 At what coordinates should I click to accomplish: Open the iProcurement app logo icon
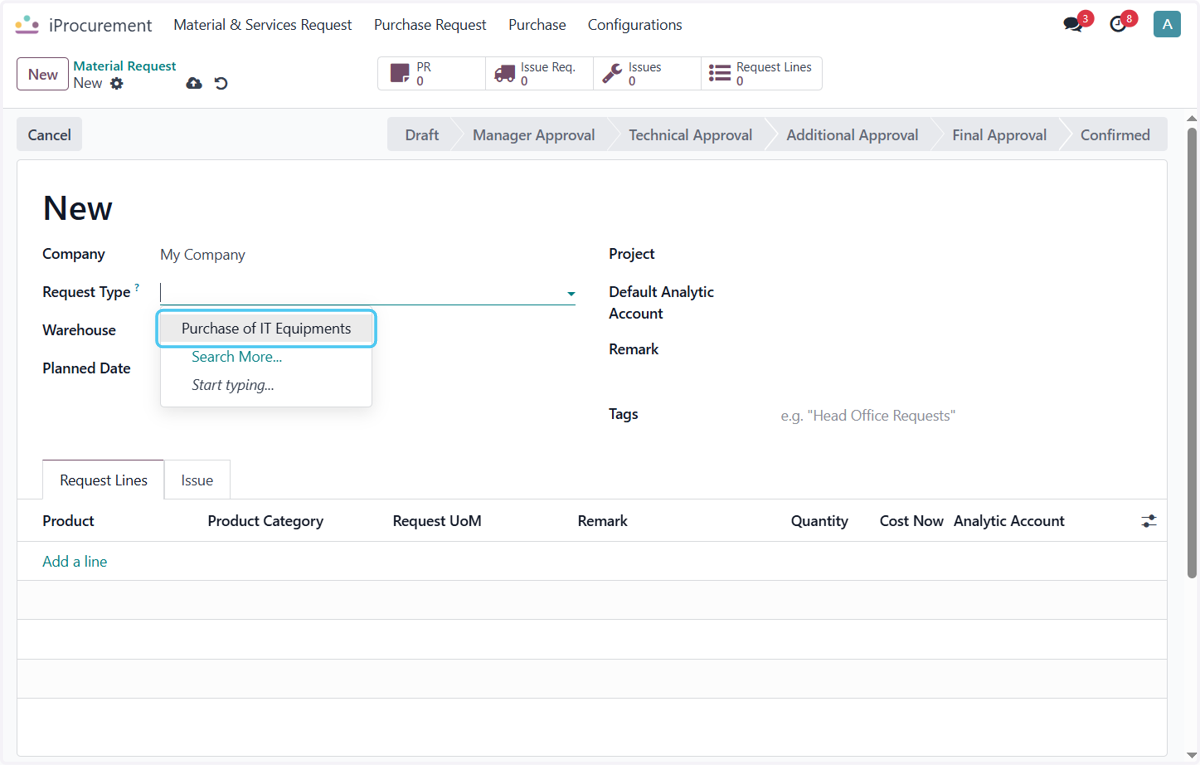coord(27,25)
